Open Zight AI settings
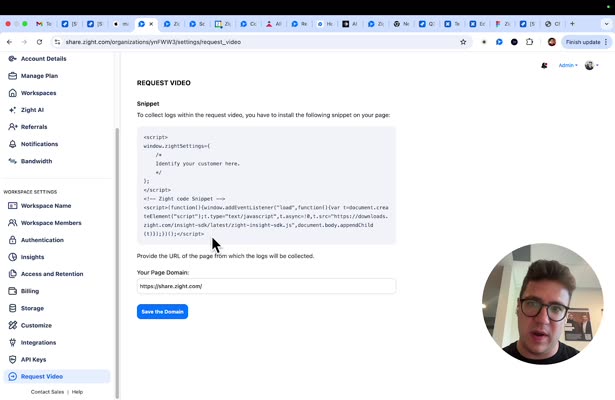The image size is (615, 400). pos(26,110)
